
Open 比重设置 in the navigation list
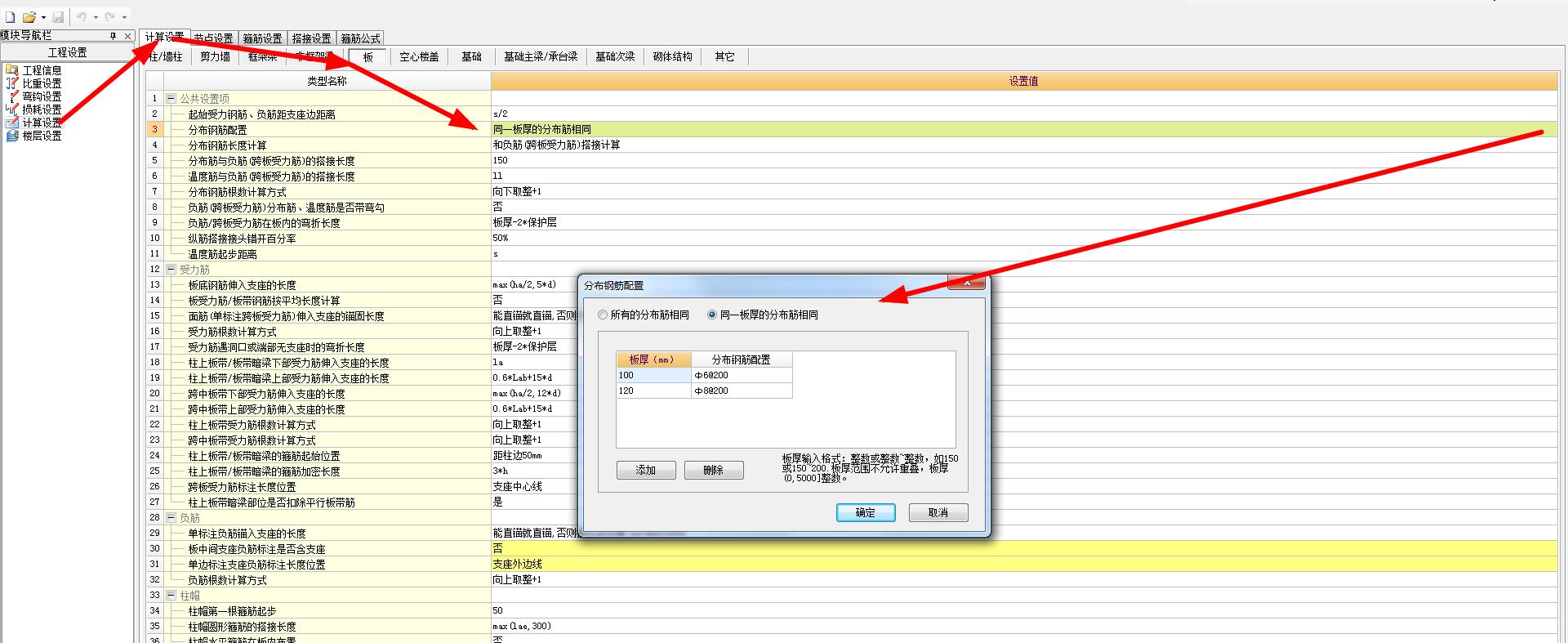tap(41, 84)
